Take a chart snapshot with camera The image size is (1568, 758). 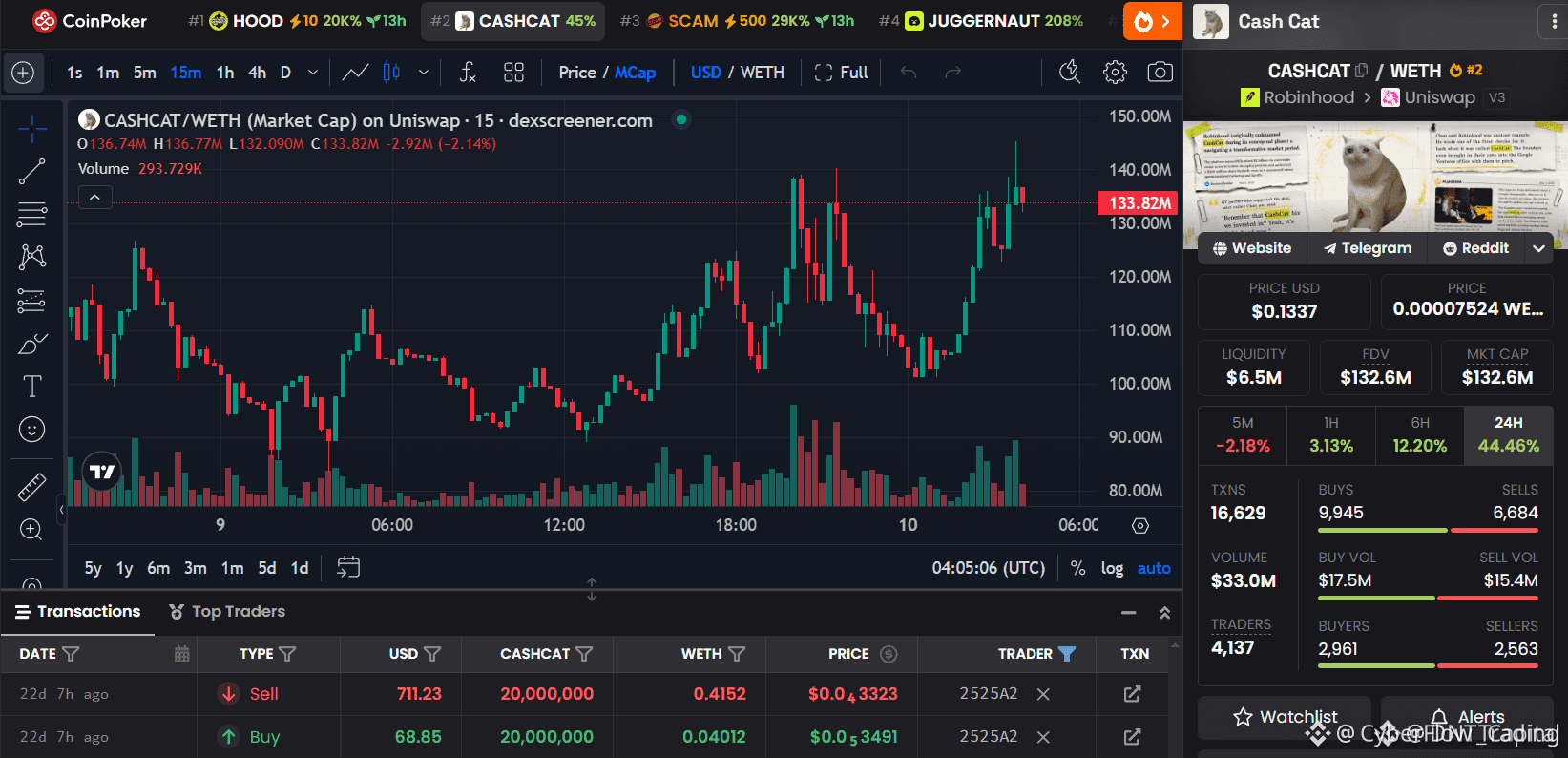pyautogui.click(x=1160, y=73)
